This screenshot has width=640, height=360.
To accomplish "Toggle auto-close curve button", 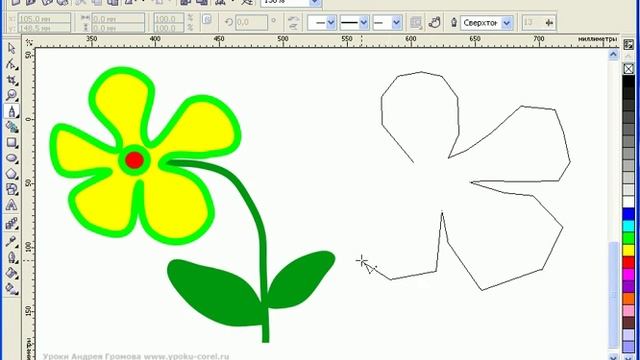I will [x=416, y=22].
